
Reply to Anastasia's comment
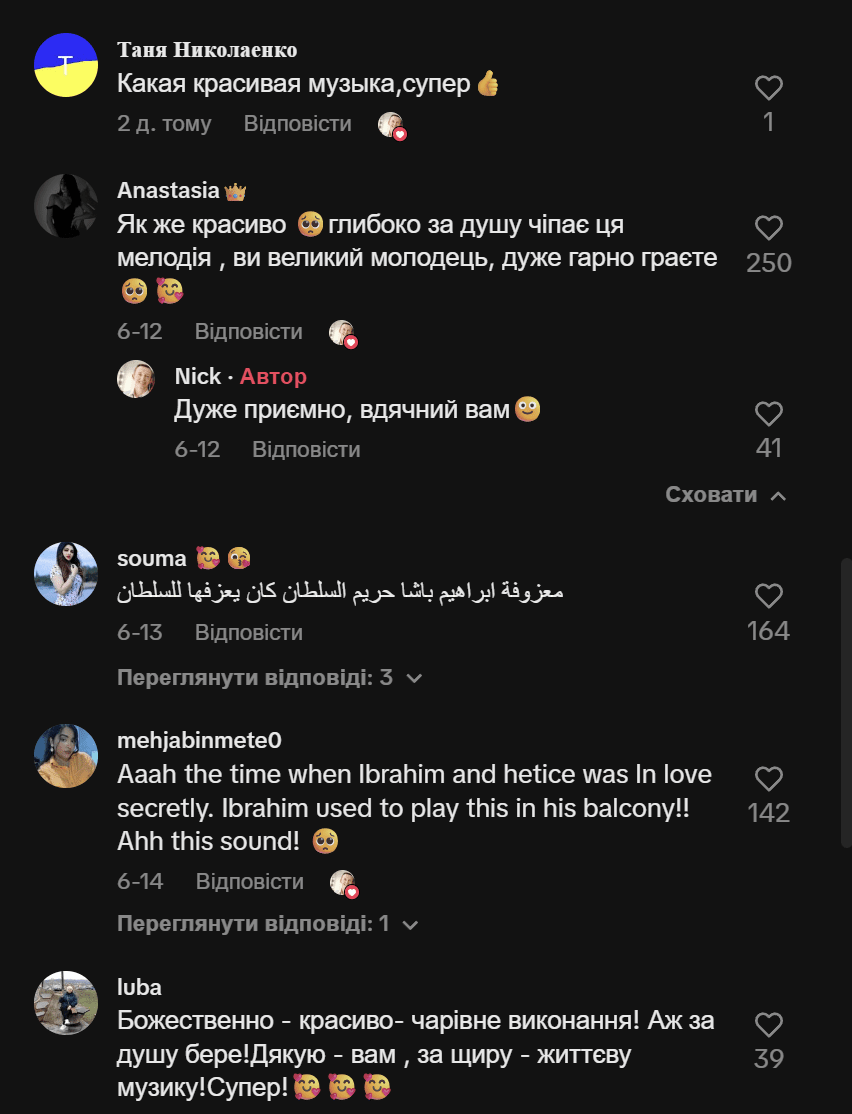pos(248,332)
